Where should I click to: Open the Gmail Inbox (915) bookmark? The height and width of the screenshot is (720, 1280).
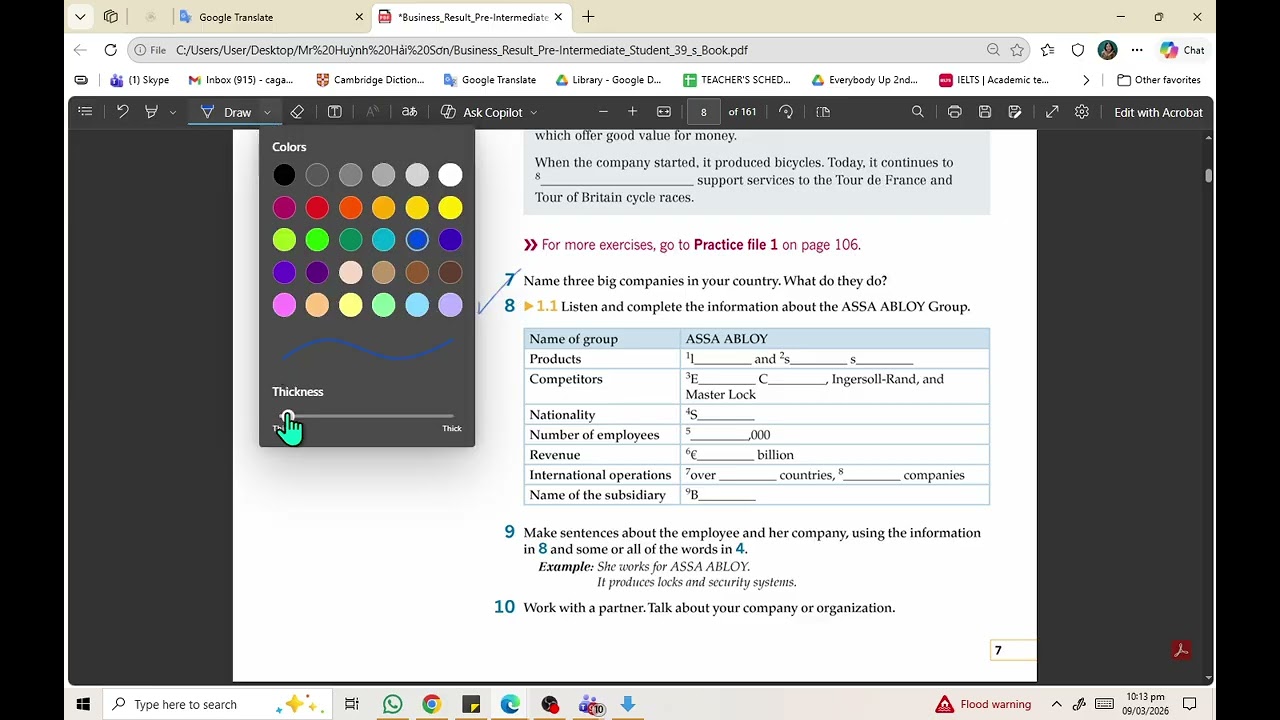click(x=241, y=80)
